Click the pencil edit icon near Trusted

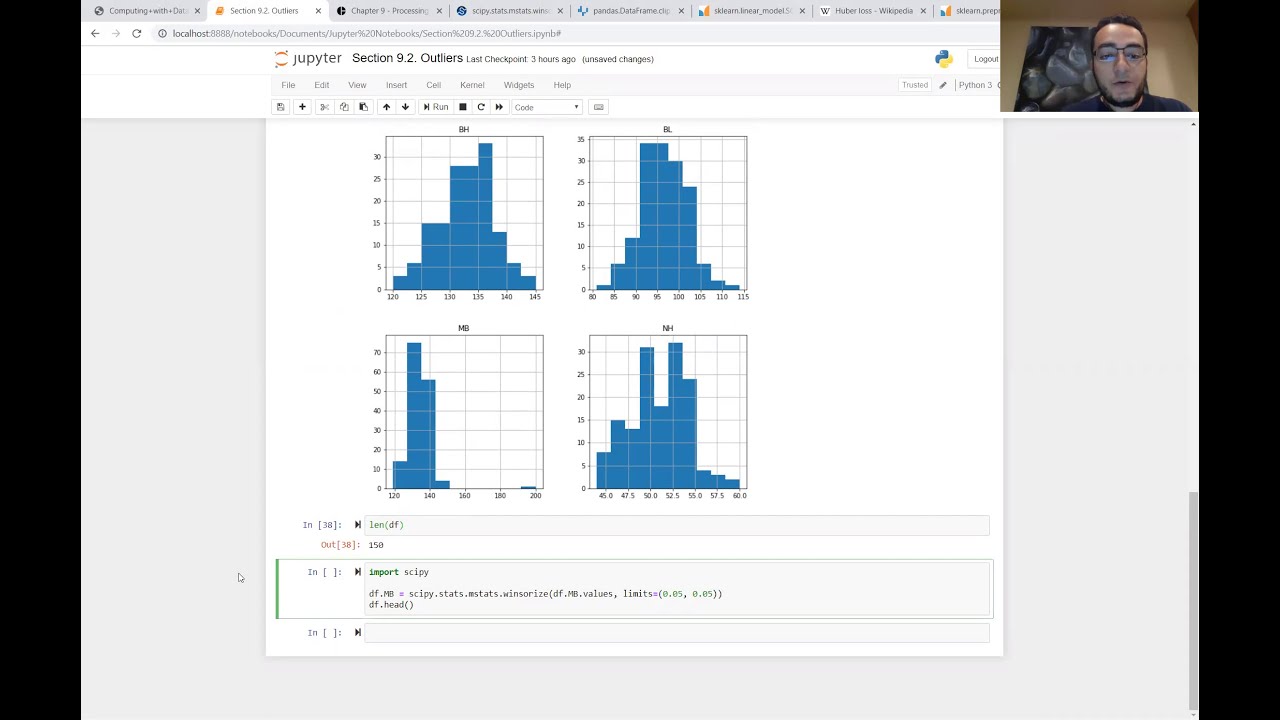[942, 85]
